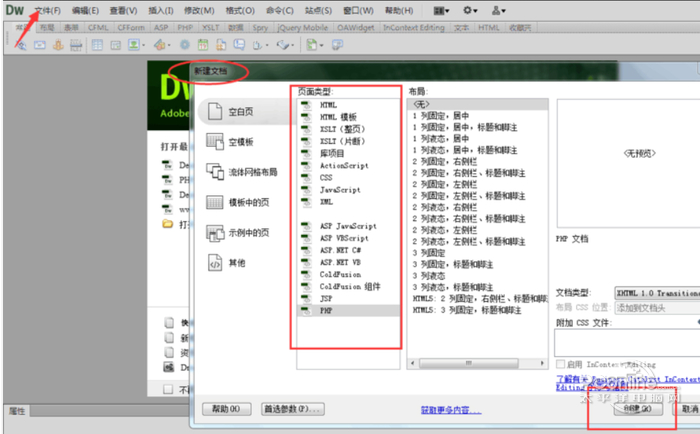700x434 pixels.
Task: Insert a comment using the toolbar icon
Action: pyautogui.click(x=239, y=45)
